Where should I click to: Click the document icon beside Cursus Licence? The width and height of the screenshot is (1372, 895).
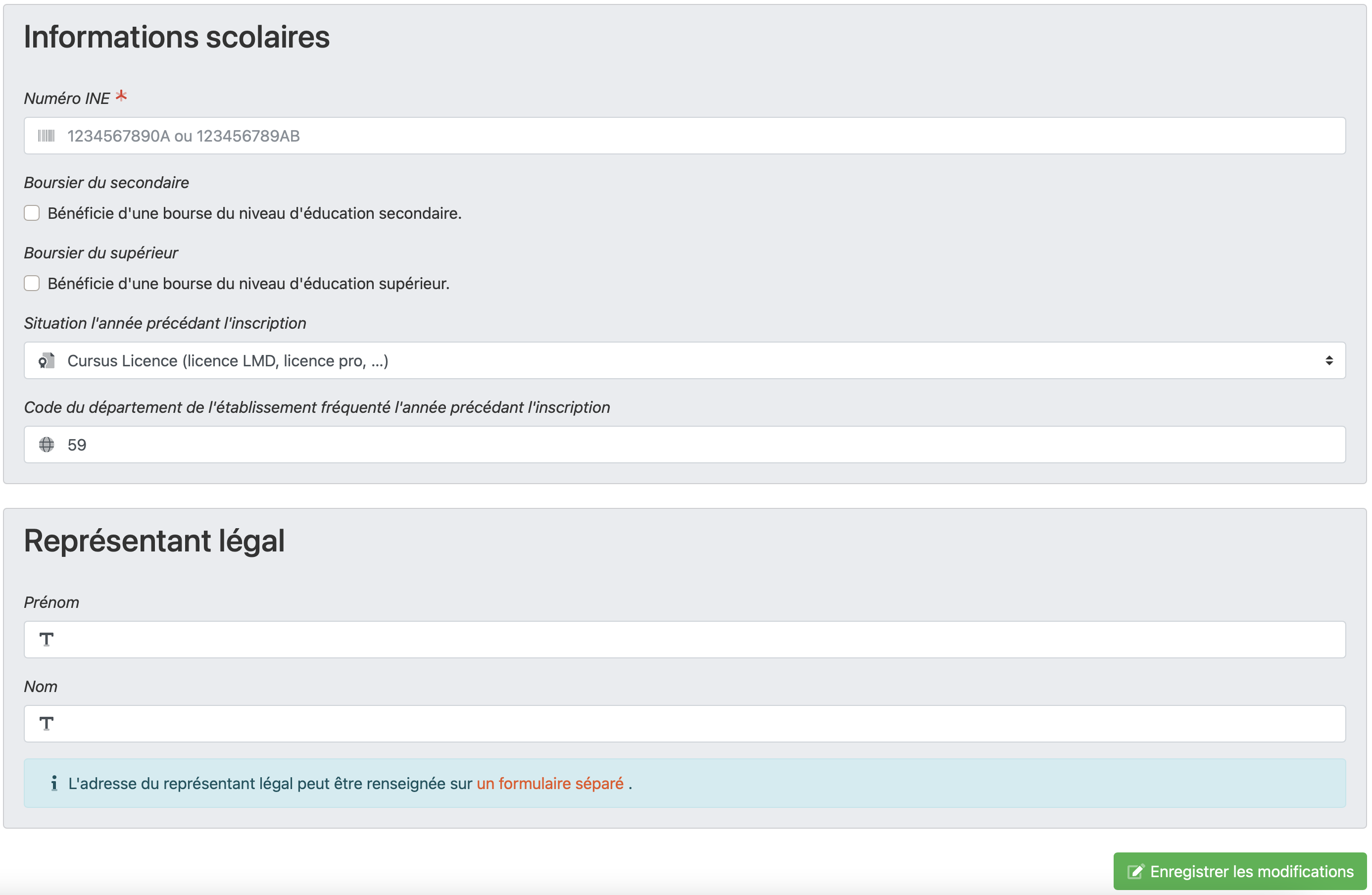point(47,360)
